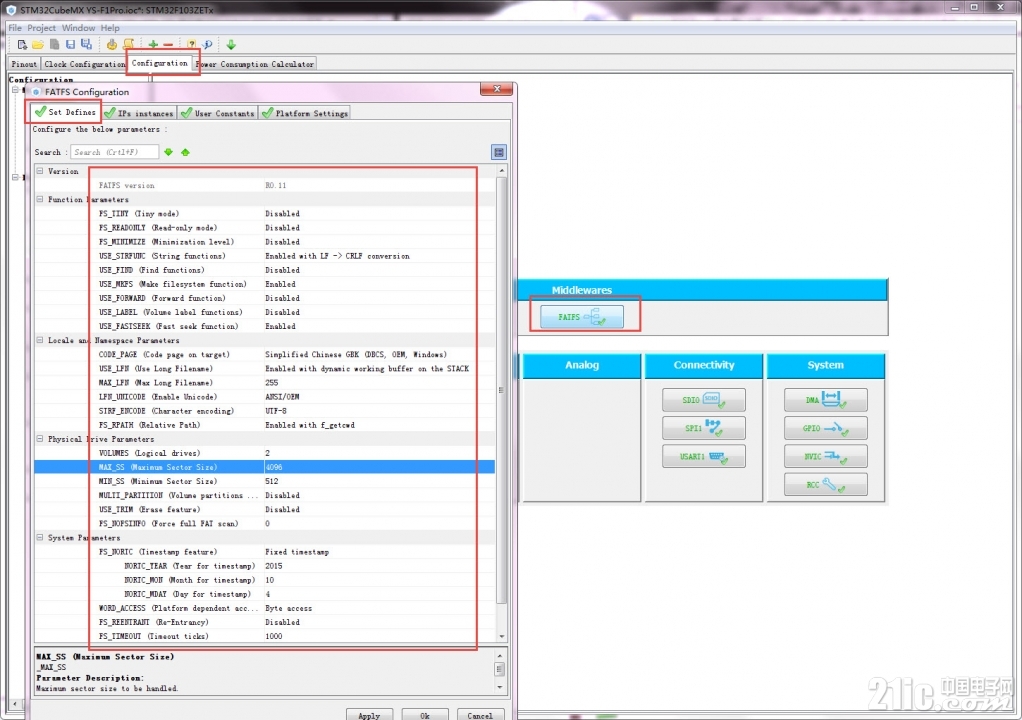Click the USE_STRFUNC CRLF conversion value
Viewport: 1022px width, 720px height.
[x=338, y=256]
